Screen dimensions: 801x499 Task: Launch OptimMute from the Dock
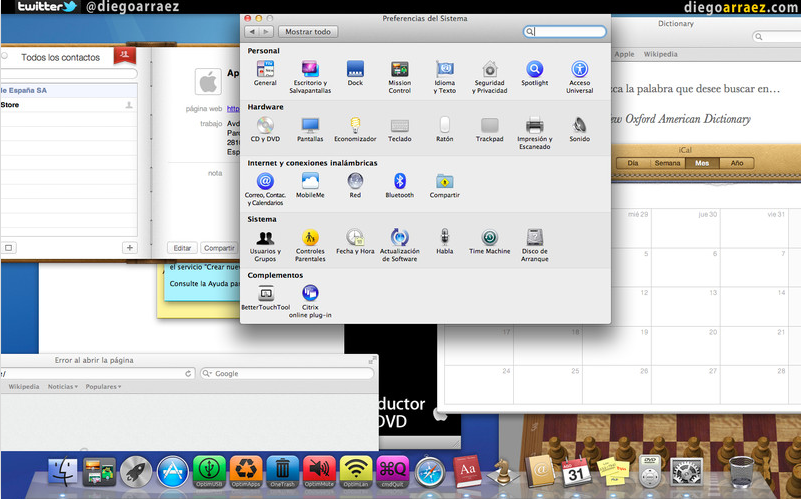coord(319,472)
